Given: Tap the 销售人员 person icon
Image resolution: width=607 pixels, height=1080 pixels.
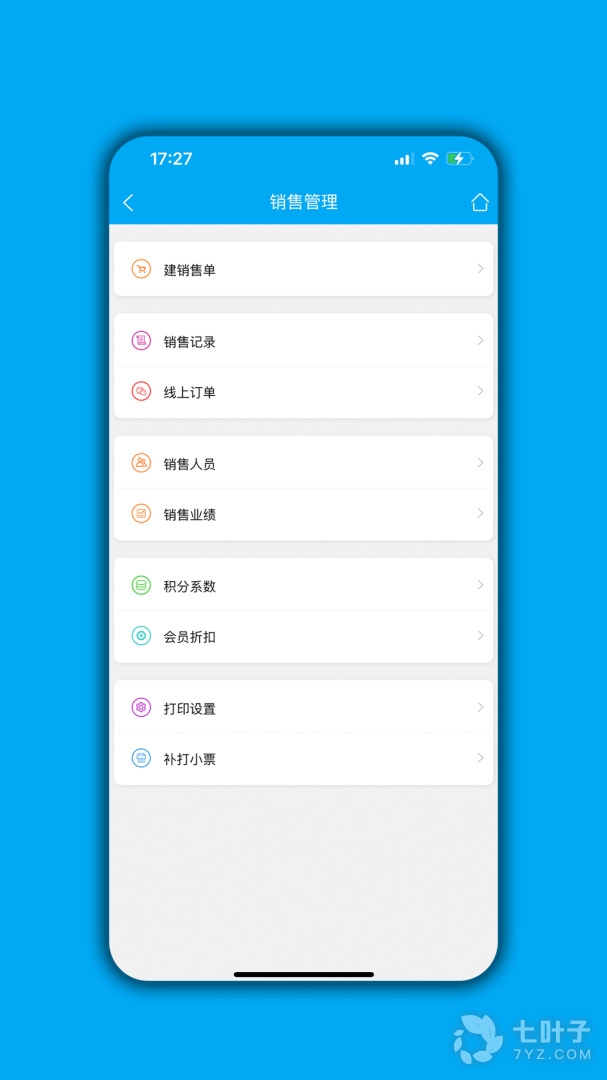Looking at the screenshot, I should tap(141, 463).
